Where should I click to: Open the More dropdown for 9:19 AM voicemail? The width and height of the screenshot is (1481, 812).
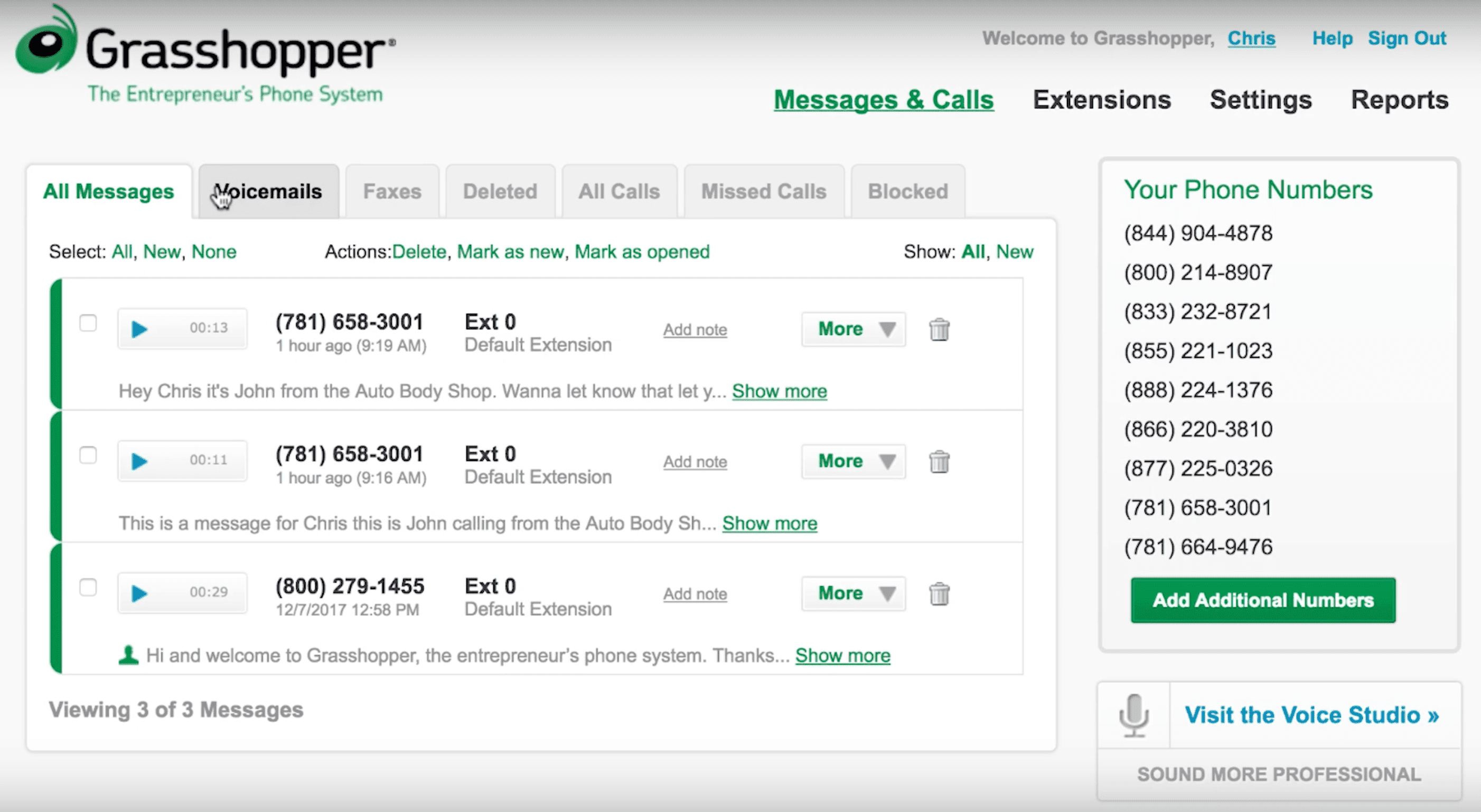(x=854, y=329)
